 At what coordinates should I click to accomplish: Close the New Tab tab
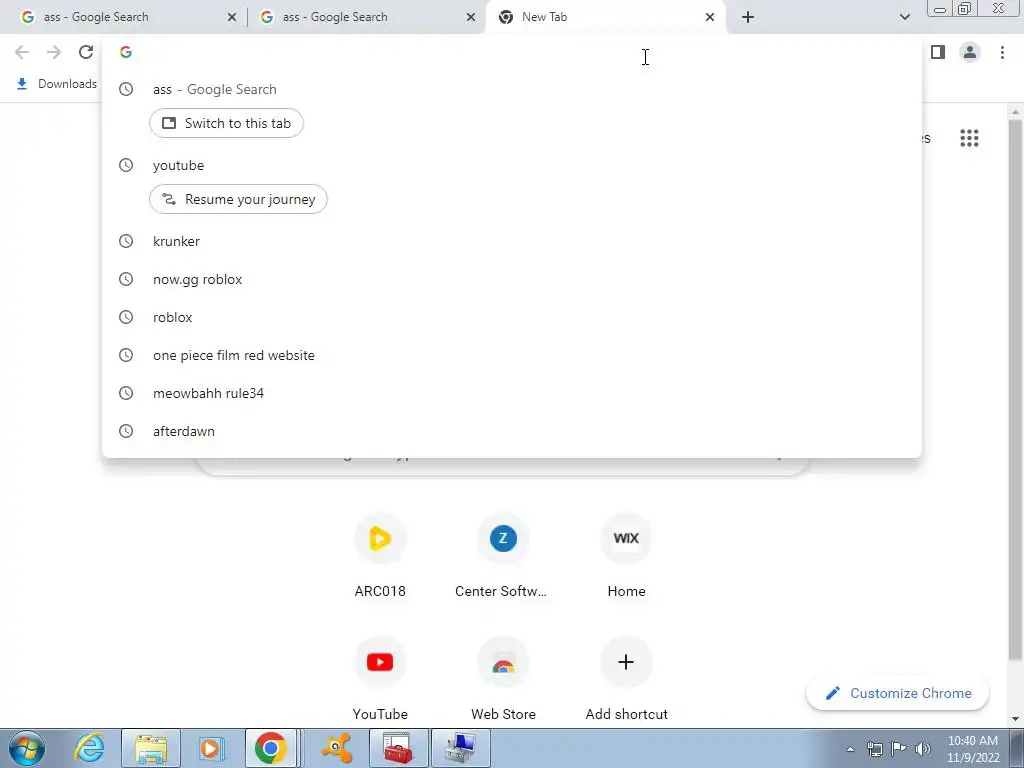710,17
